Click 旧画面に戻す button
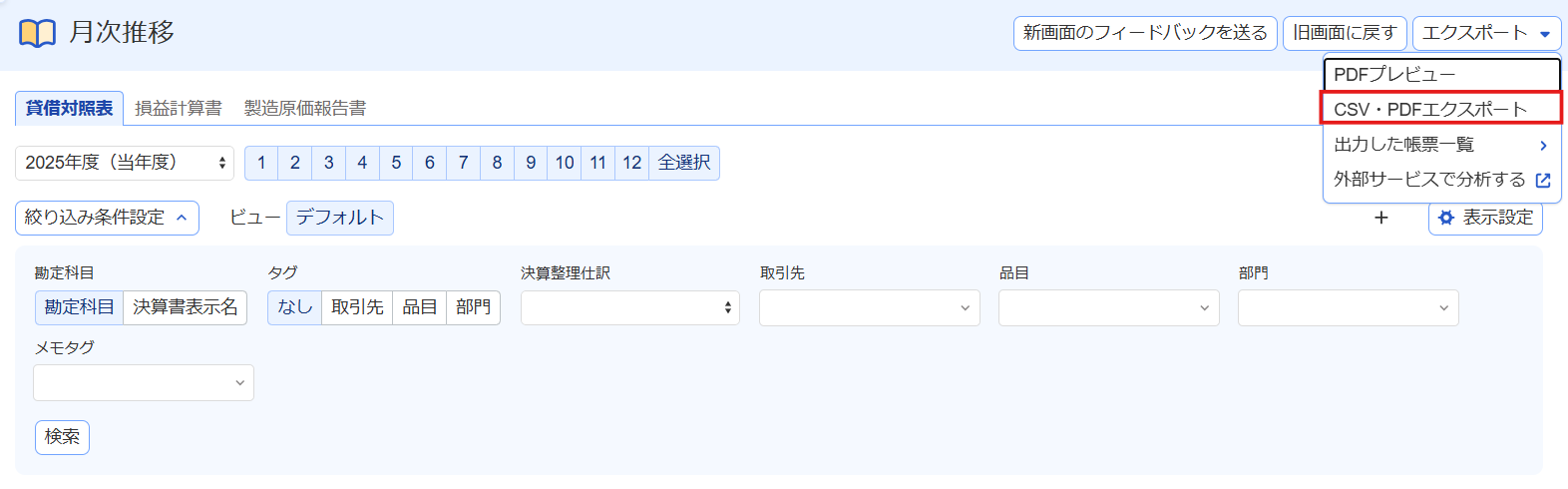Screen dimensions: 1568x489 (x=1345, y=33)
